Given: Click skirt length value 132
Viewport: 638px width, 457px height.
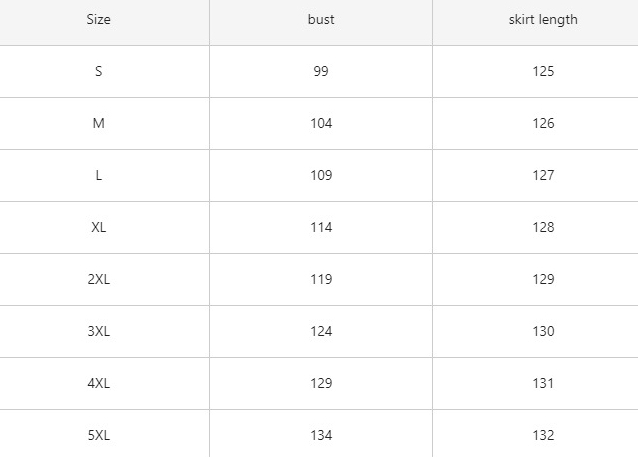Looking at the screenshot, I should point(543,436).
